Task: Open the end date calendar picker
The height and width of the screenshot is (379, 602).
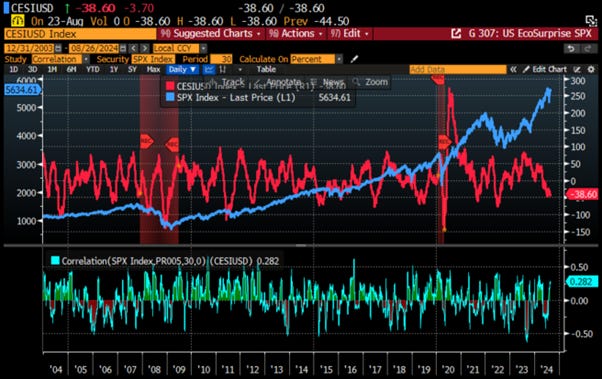Action: click(x=123, y=48)
